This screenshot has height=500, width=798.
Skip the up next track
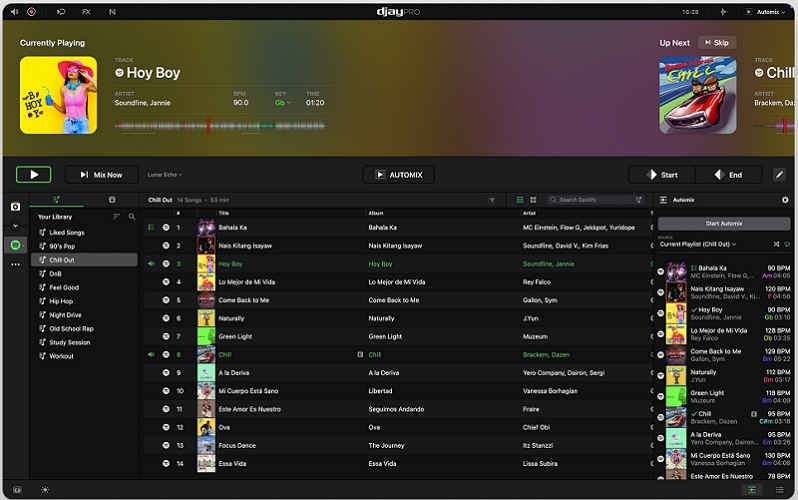click(717, 43)
